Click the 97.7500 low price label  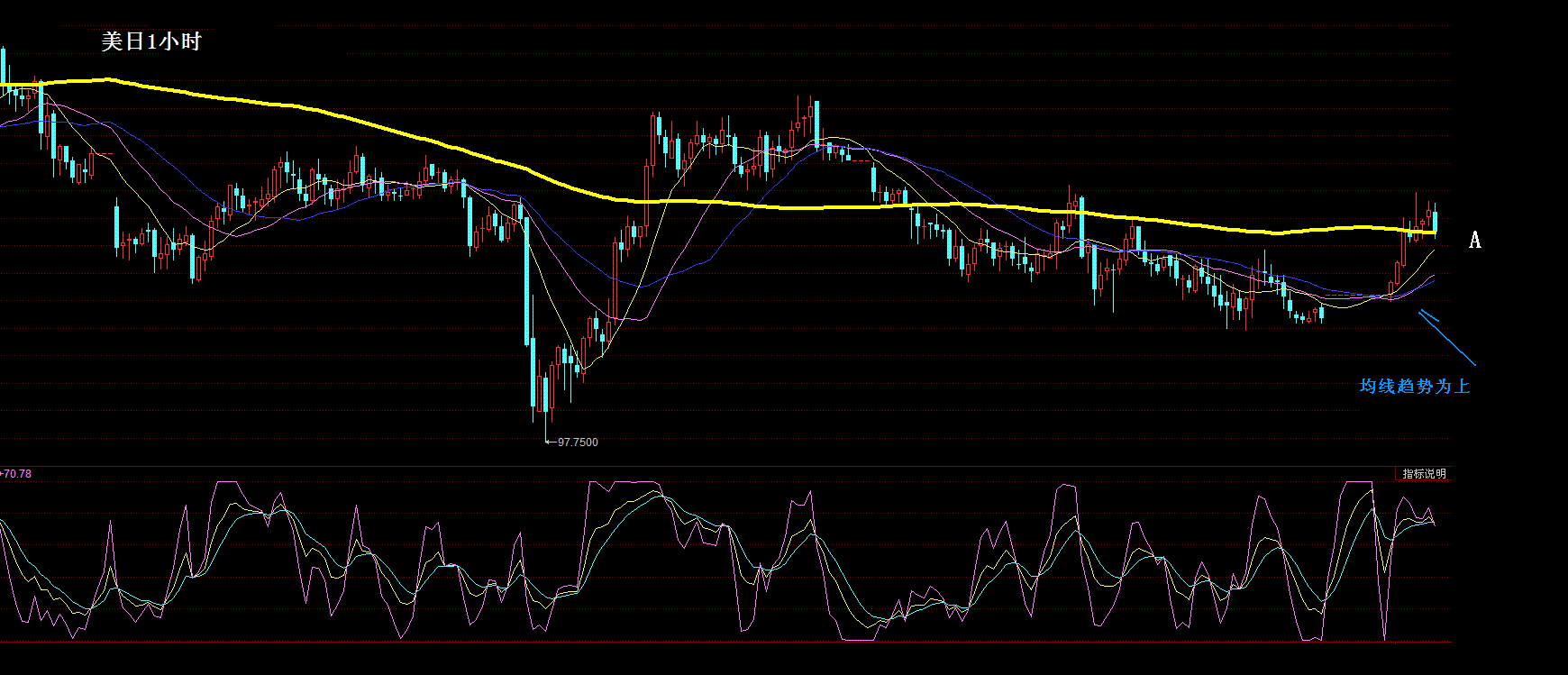click(x=578, y=442)
